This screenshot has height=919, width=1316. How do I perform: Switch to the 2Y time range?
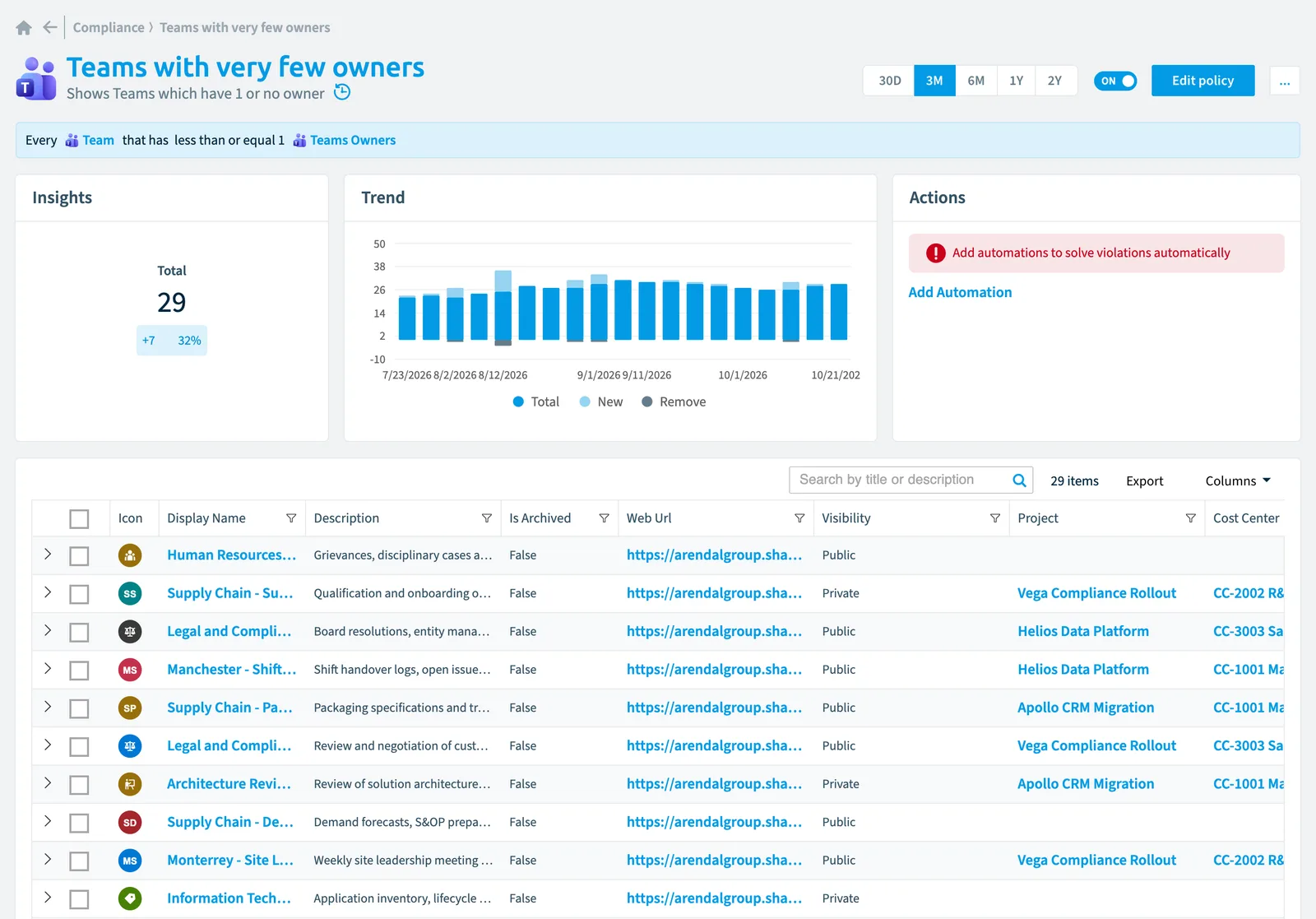[x=1055, y=81]
